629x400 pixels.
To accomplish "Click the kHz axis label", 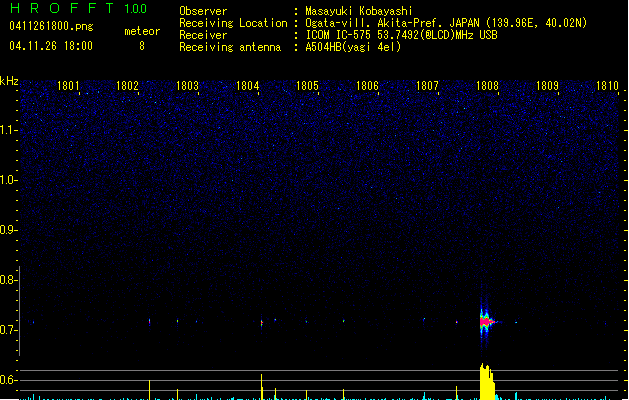I will (x=9, y=81).
